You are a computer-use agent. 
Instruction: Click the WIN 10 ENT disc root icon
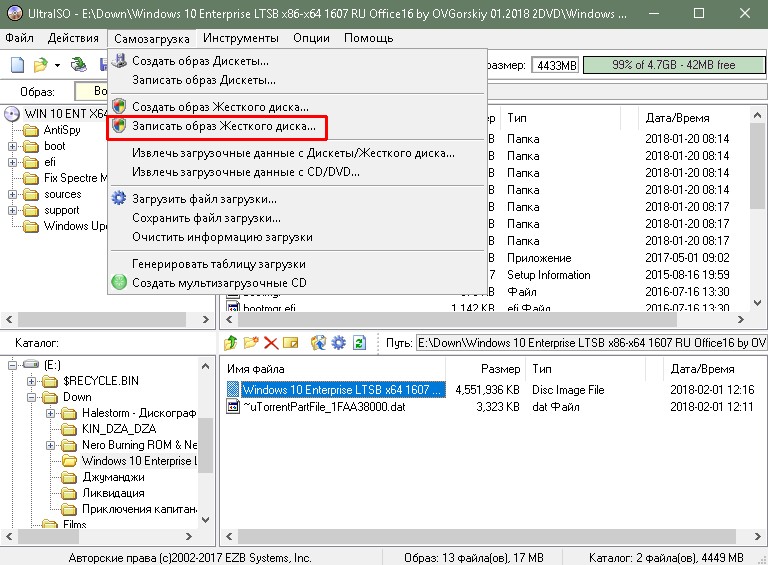[12, 114]
